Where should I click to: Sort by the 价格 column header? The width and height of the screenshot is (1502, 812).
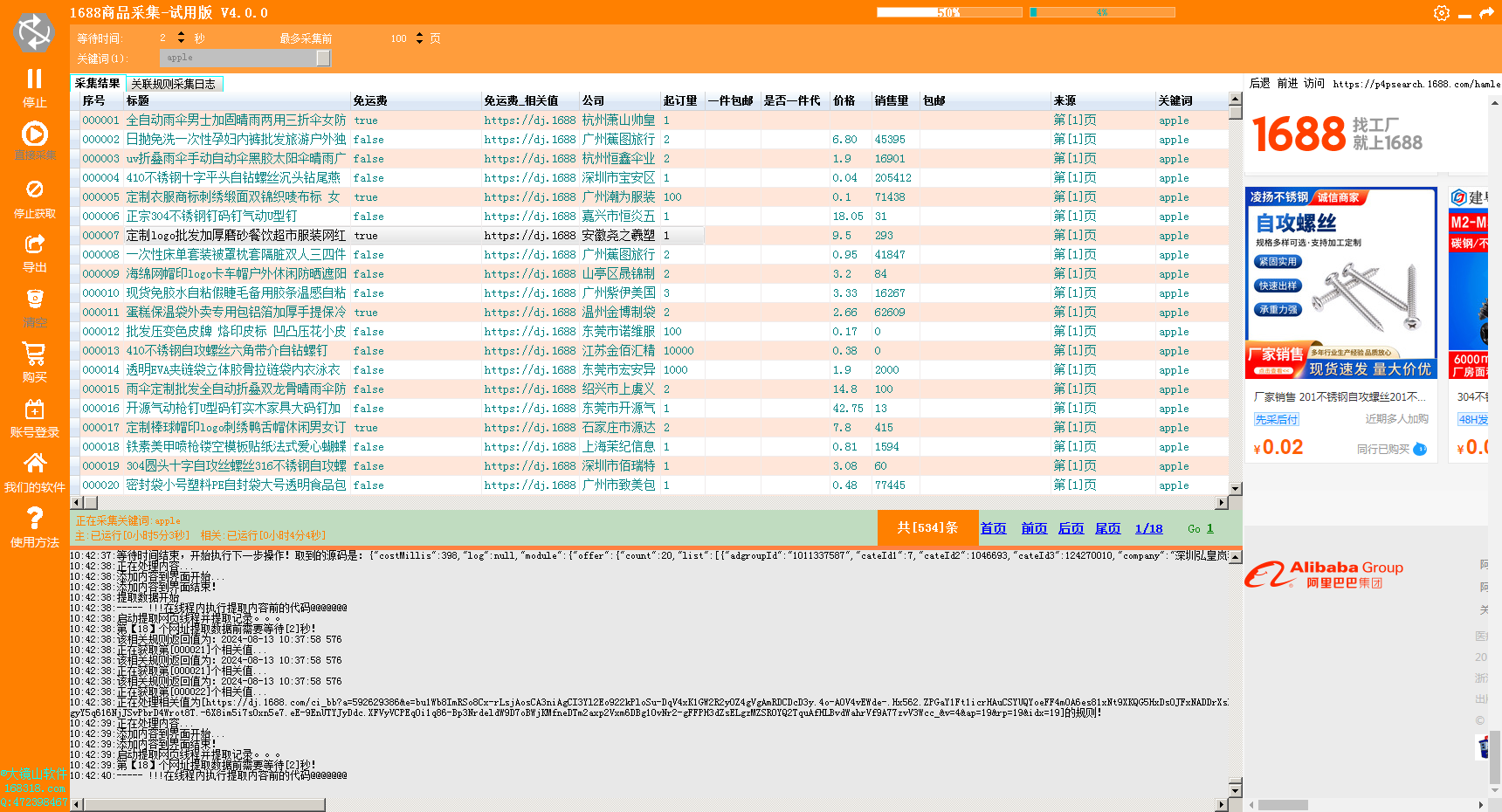pos(852,101)
